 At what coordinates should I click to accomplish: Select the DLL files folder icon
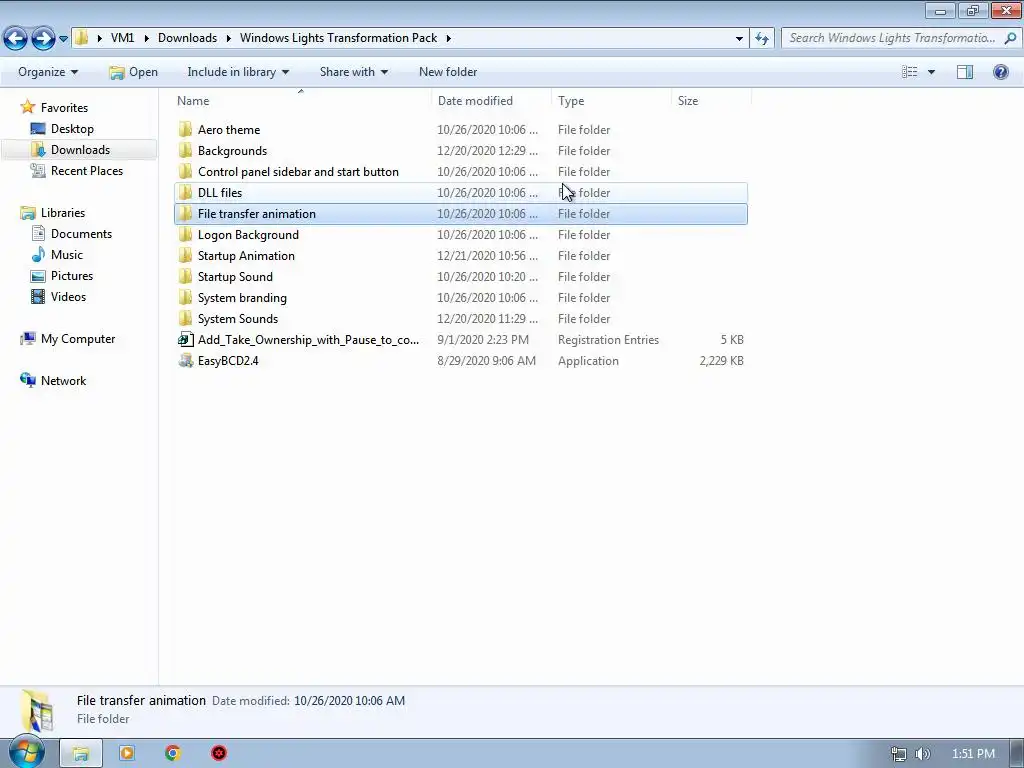tap(185, 193)
